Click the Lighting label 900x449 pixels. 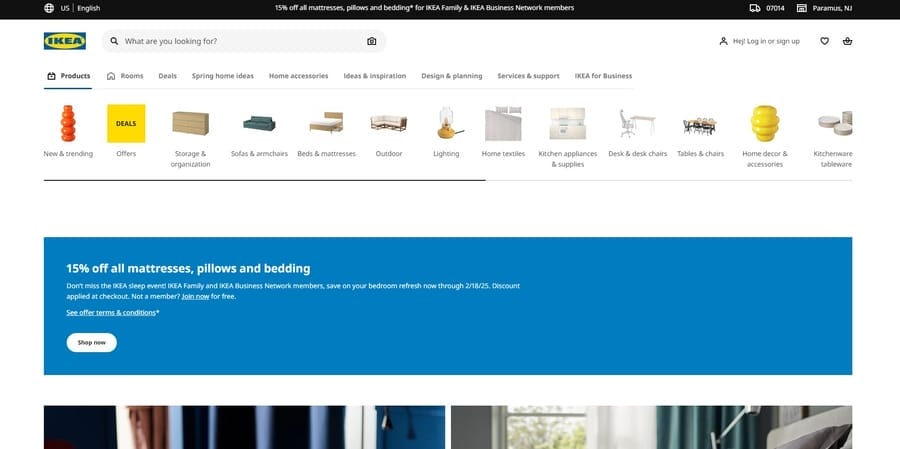point(447,154)
